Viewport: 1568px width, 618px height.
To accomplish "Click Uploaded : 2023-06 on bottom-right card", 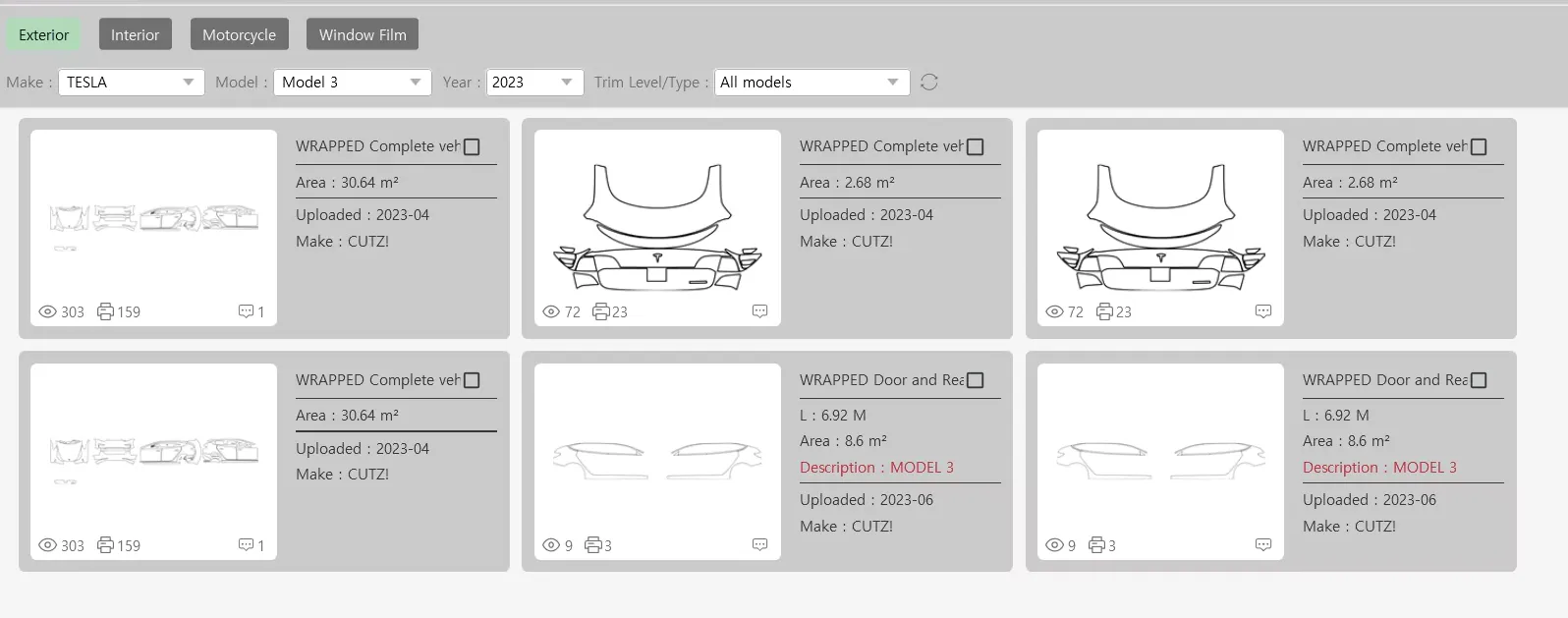I will (x=1370, y=500).
